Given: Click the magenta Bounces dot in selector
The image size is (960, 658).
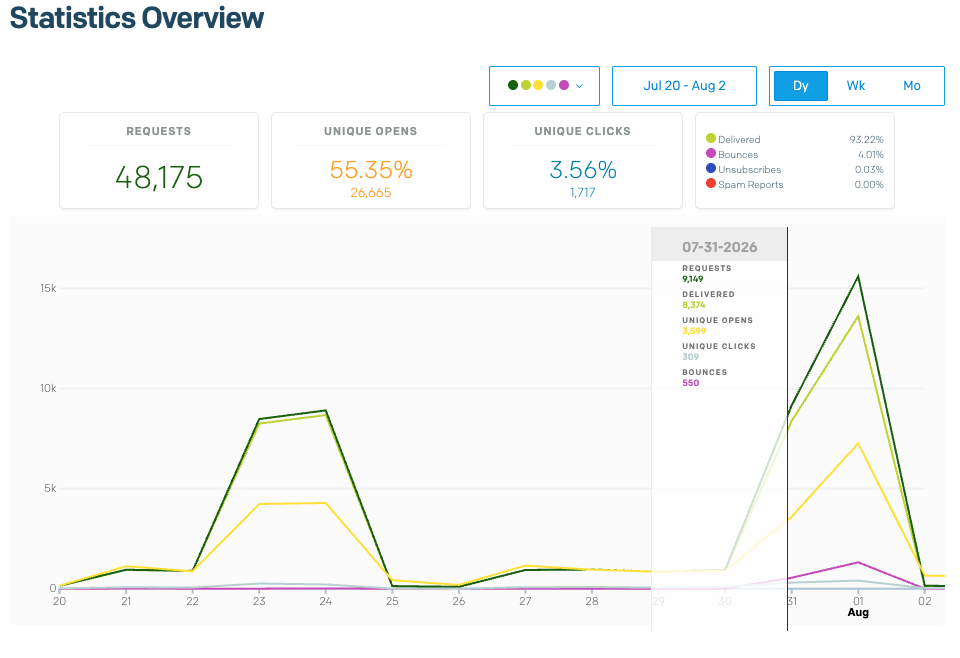Looking at the screenshot, I should [564, 85].
